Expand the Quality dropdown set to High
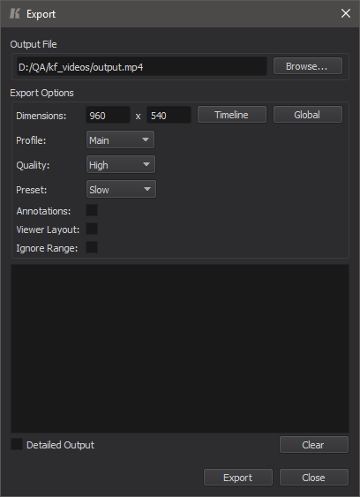Viewport: 360px width, 497px height. point(120,165)
